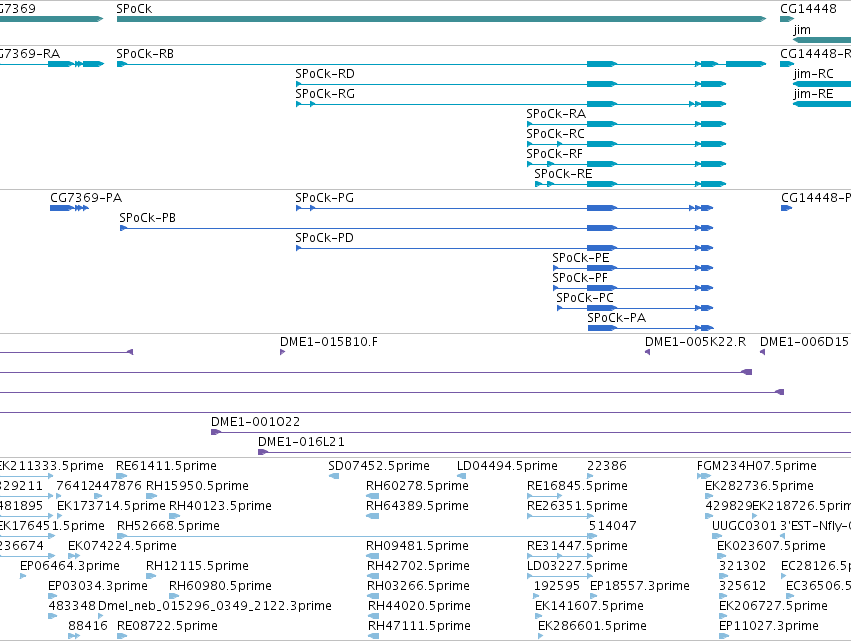Screen dimensions: 851x641
Task: Select the SPoCk-PA protein label
Action: pyautogui.click(x=617, y=318)
